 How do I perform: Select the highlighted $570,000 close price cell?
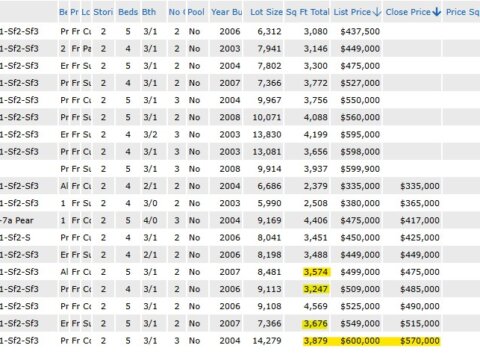420,341
